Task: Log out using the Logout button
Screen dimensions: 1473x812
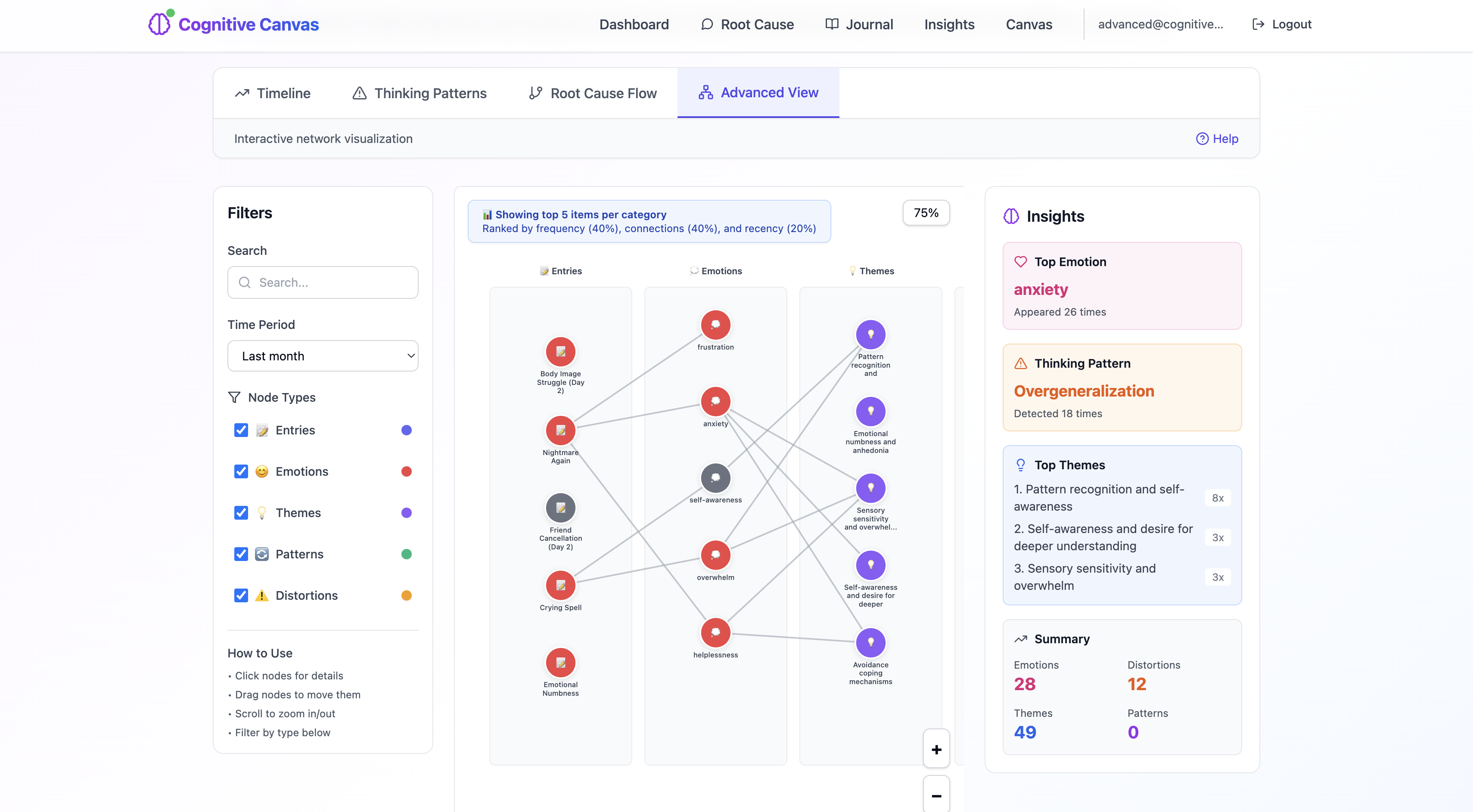Action: 1281,24
